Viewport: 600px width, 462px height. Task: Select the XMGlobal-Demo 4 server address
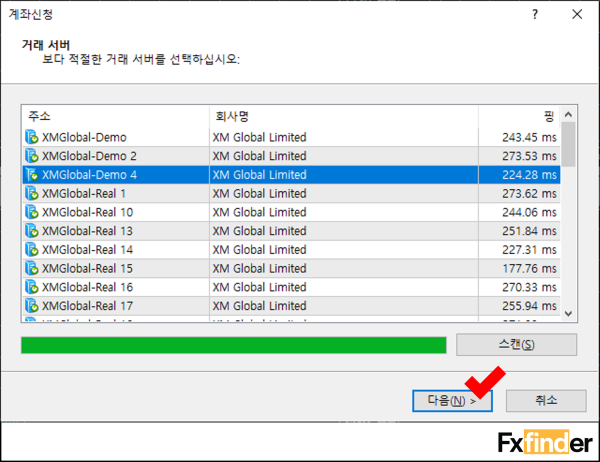coord(89,175)
